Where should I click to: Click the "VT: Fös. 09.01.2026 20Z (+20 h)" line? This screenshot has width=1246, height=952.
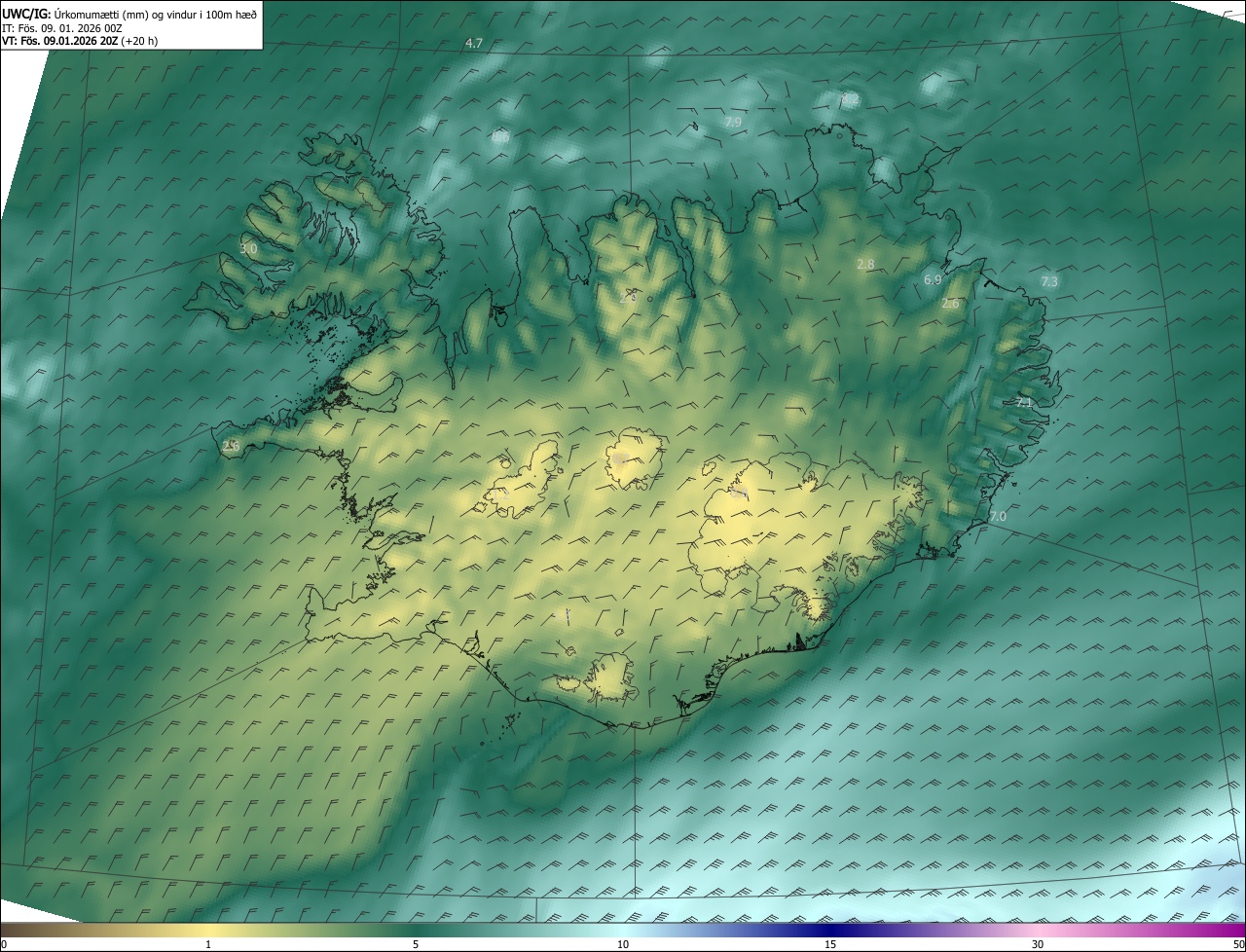click(80, 41)
